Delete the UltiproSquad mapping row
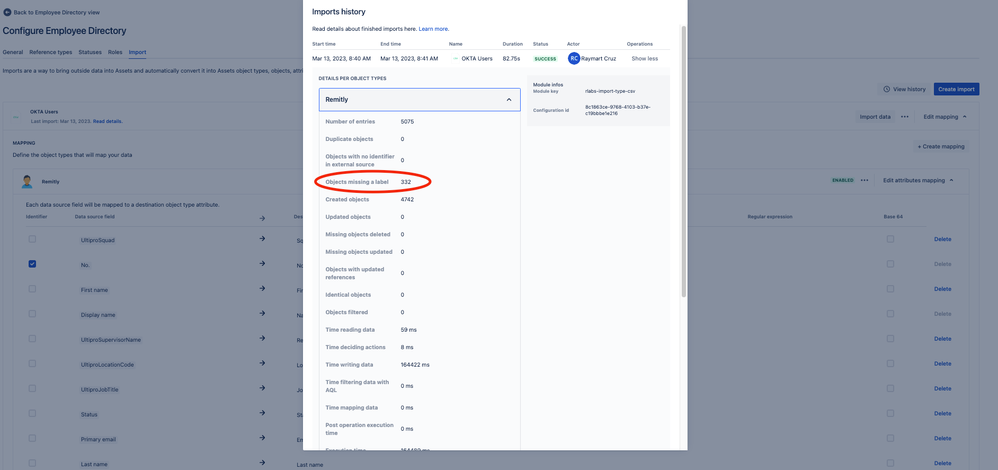Image resolution: width=998 pixels, height=470 pixels. (x=942, y=239)
